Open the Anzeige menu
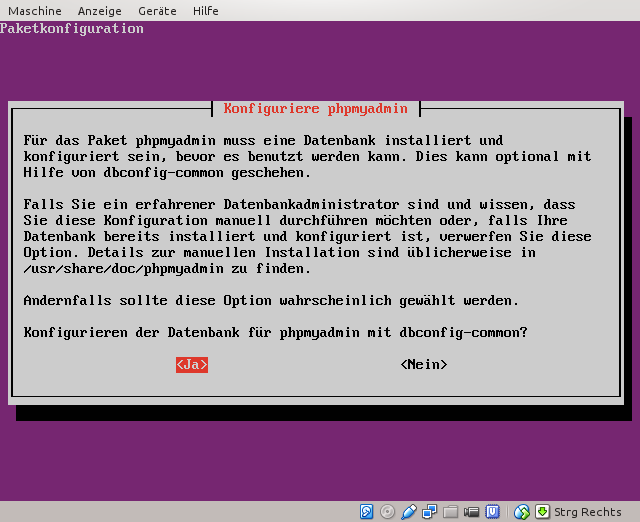The width and height of the screenshot is (640, 522). click(x=100, y=11)
